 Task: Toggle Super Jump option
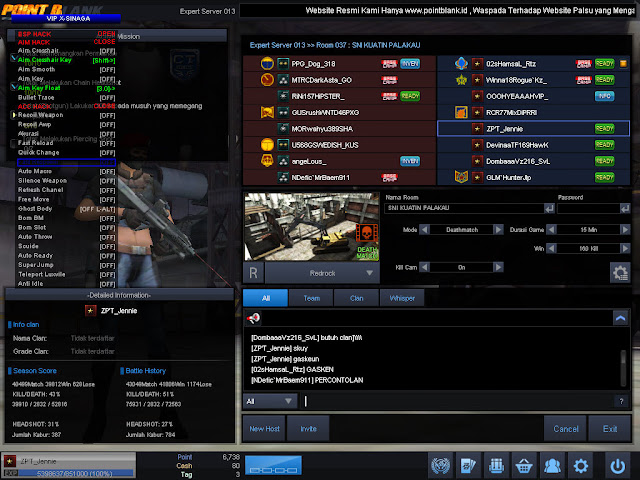pos(67,265)
